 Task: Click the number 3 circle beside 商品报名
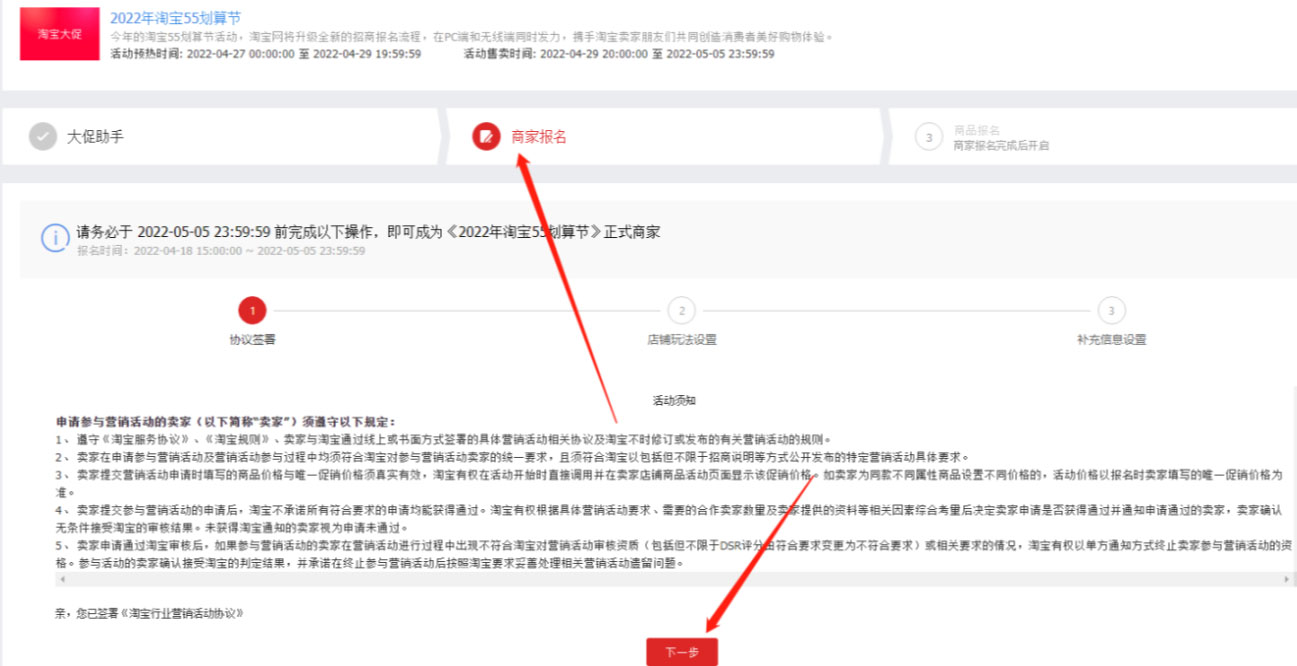click(x=929, y=138)
